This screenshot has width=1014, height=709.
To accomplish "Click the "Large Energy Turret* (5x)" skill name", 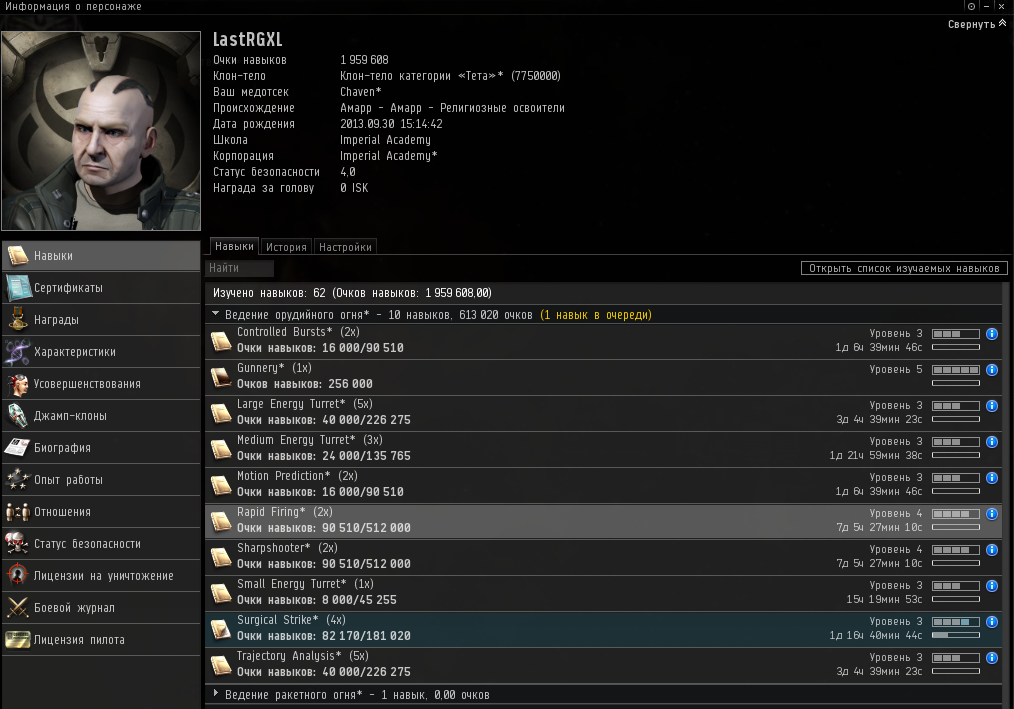I will tap(305, 404).
